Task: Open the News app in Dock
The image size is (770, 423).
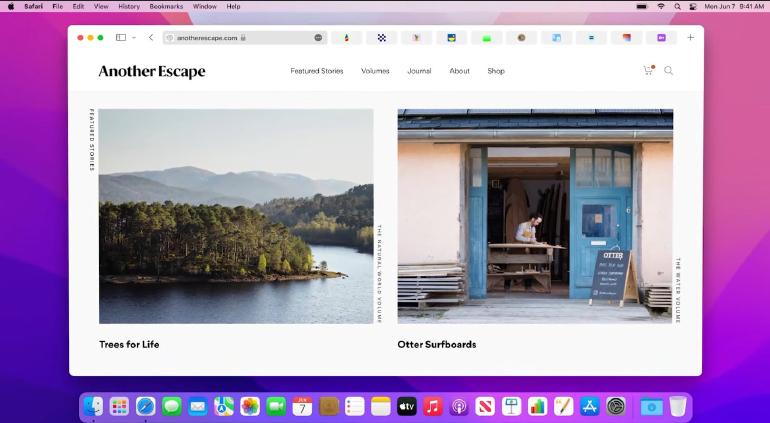Action: (x=485, y=406)
